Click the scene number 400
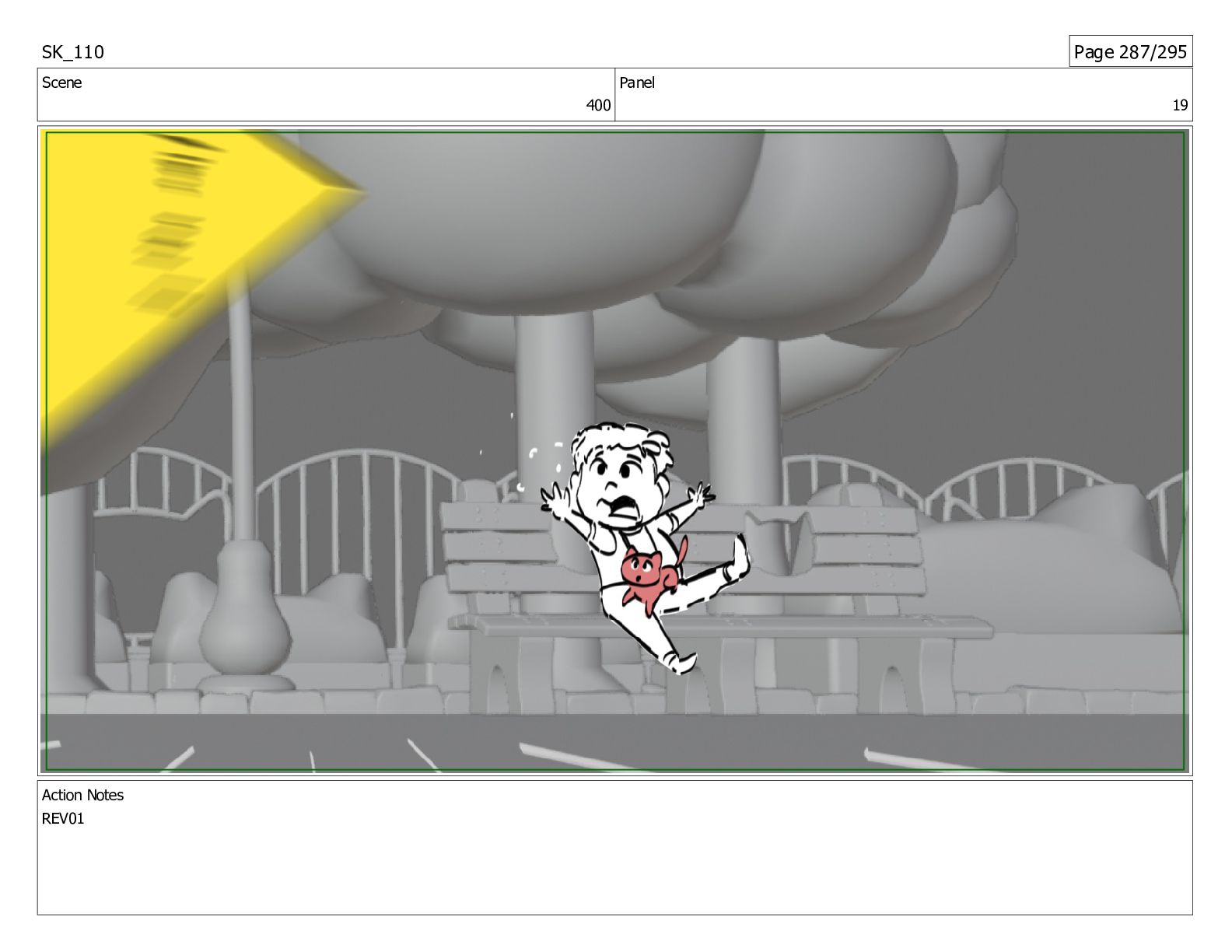The width and height of the screenshot is (1232, 952). 598,105
